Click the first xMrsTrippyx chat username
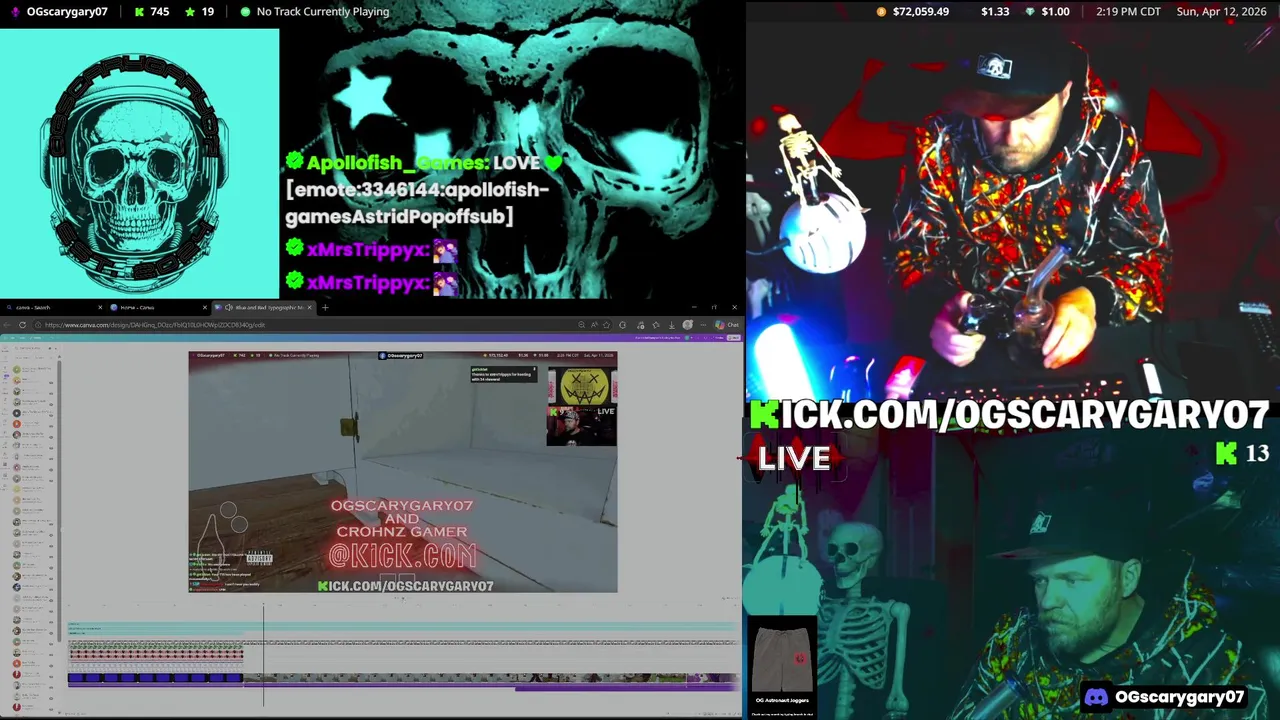 click(x=367, y=250)
